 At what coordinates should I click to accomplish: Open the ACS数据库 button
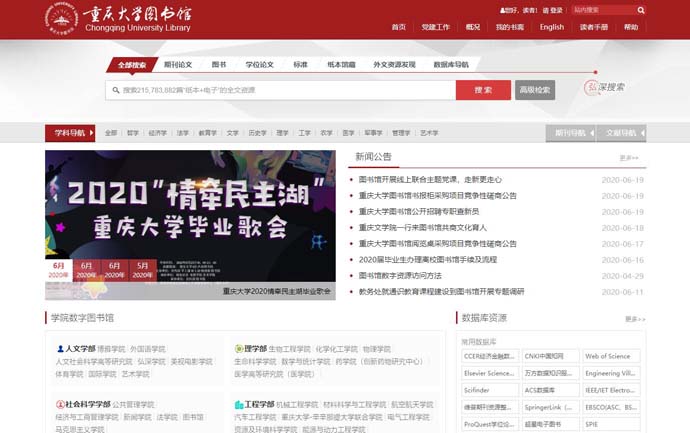[551, 390]
